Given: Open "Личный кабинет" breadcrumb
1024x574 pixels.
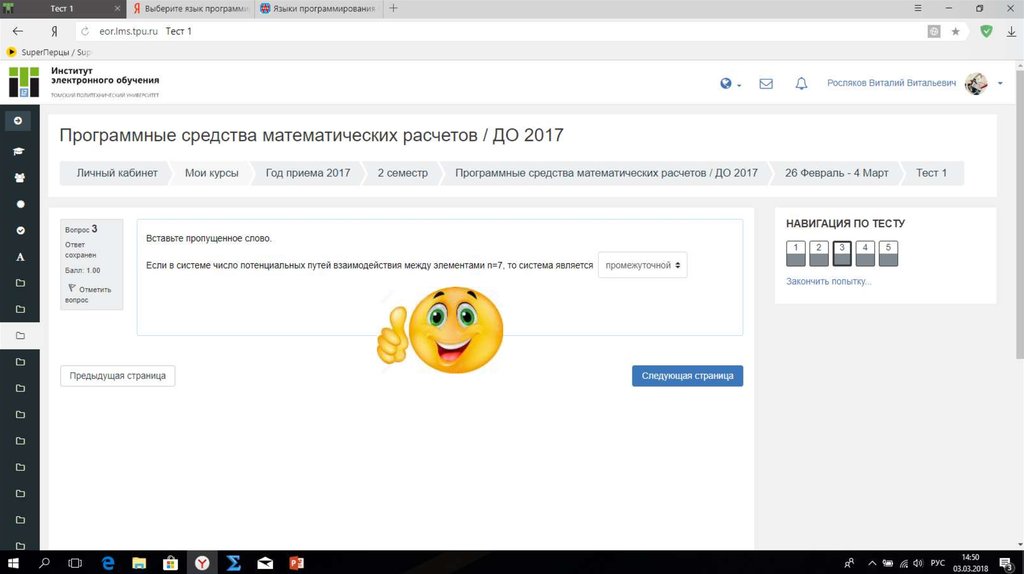Looking at the screenshot, I should [117, 173].
